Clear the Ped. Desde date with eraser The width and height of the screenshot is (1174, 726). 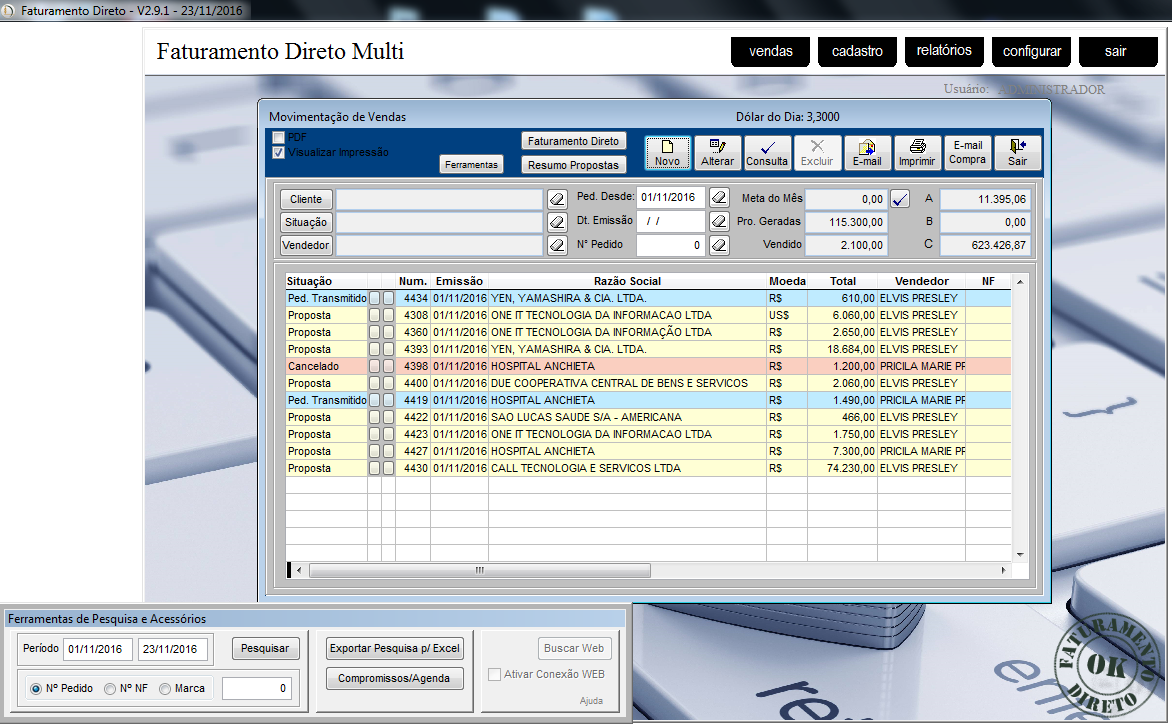(719, 198)
